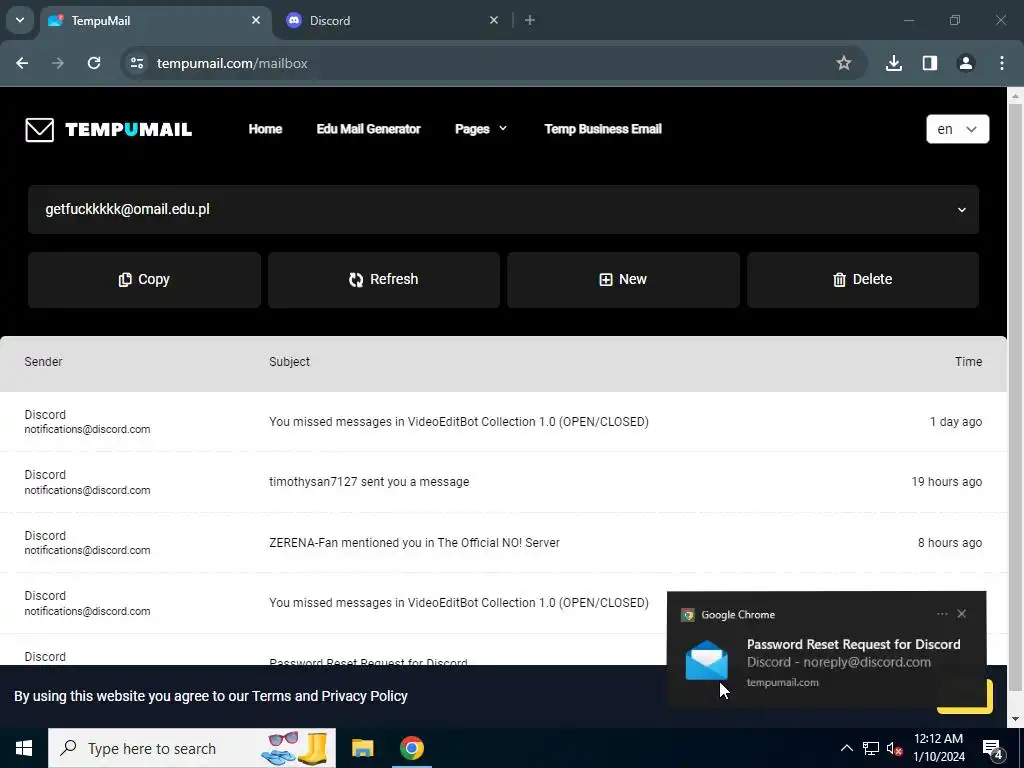
Task: Open Temp Business Email link
Action: click(x=603, y=129)
